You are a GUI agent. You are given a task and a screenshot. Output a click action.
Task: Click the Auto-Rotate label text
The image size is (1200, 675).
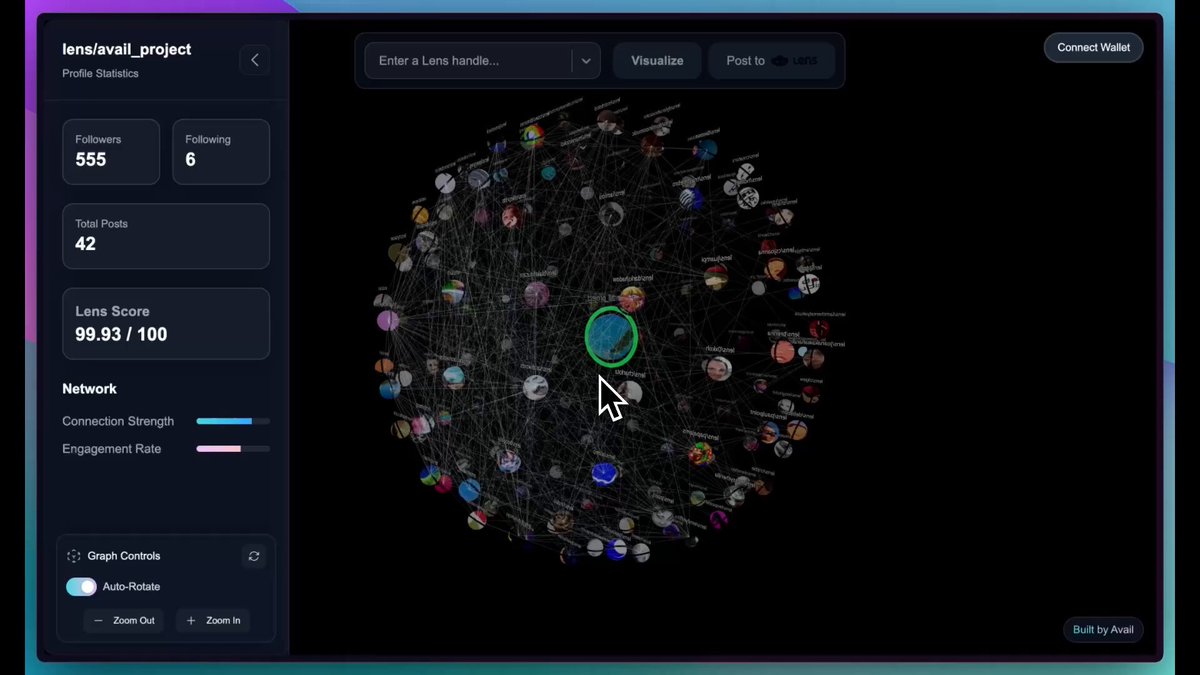[131, 587]
